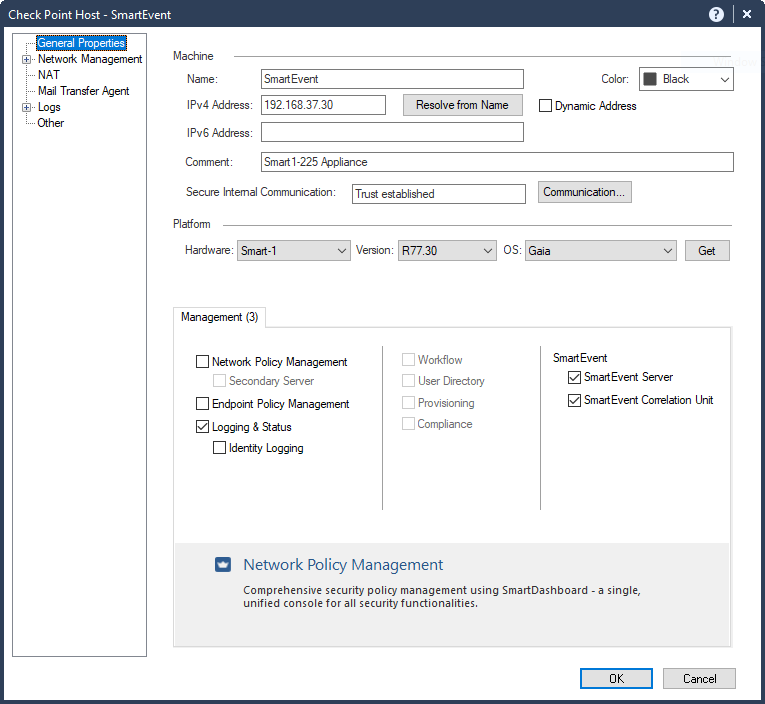The image size is (765, 704).
Task: Click the help question mark icon
Action: (x=716, y=14)
